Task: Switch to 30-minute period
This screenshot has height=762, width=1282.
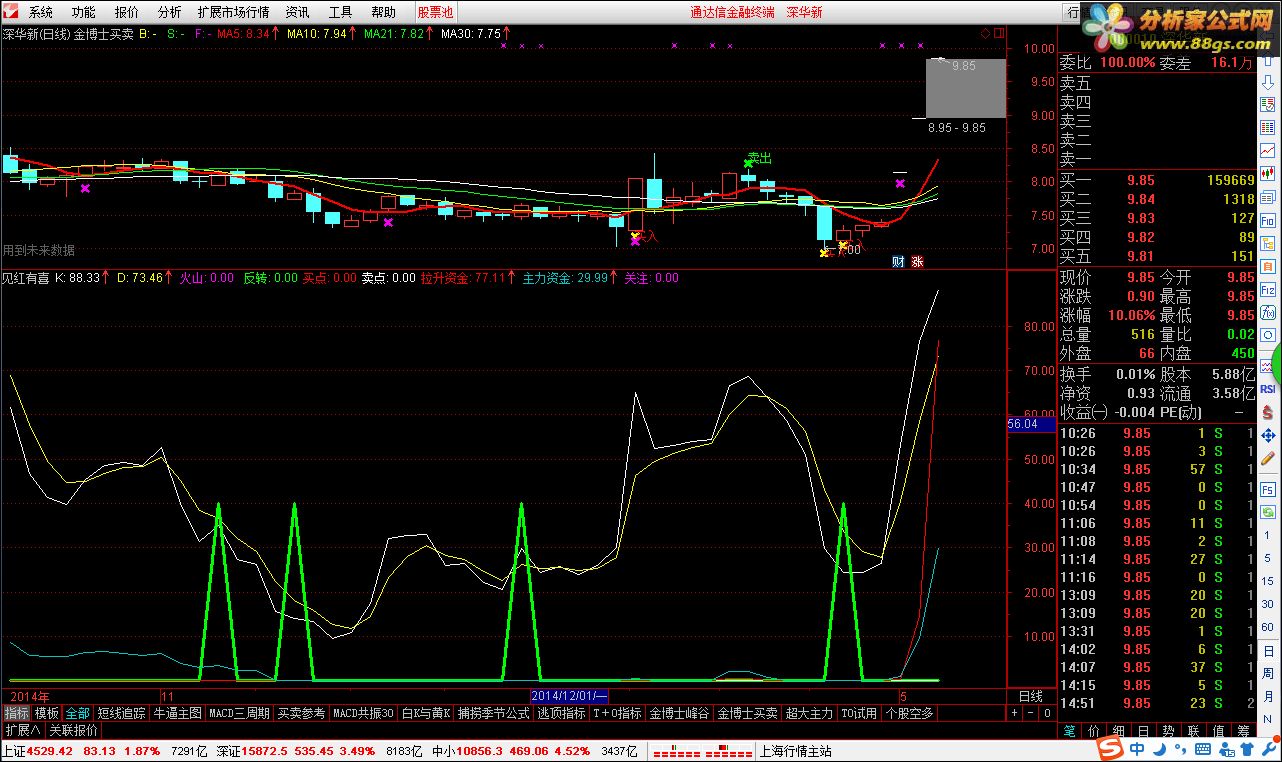Action: tap(1267, 604)
